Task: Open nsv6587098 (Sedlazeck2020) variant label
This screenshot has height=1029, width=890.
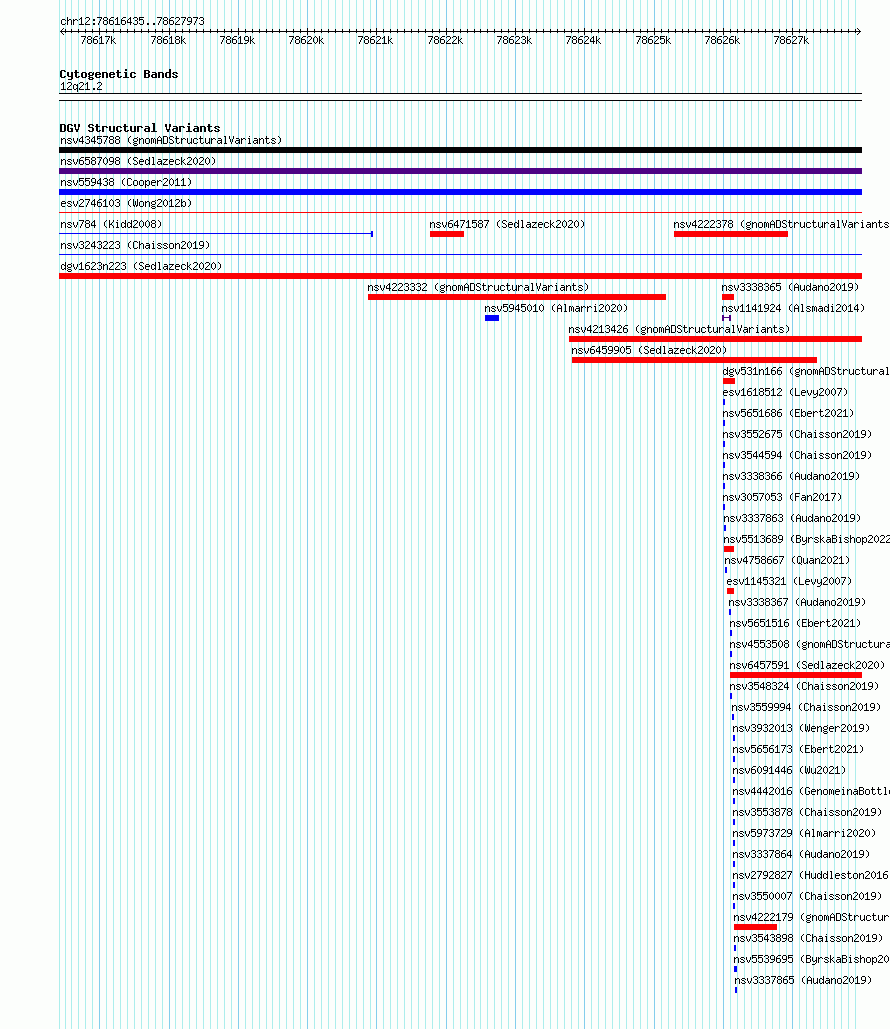Action: click(x=138, y=161)
